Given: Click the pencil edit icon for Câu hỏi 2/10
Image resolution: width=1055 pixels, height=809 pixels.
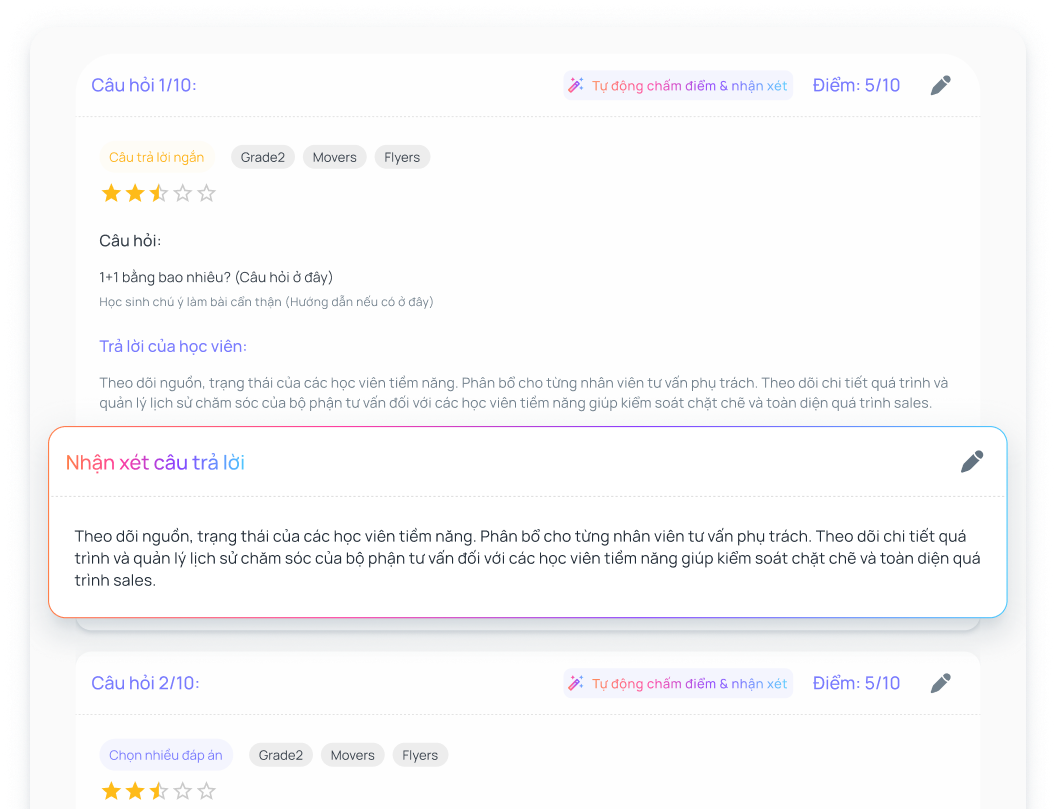Looking at the screenshot, I should point(940,684).
